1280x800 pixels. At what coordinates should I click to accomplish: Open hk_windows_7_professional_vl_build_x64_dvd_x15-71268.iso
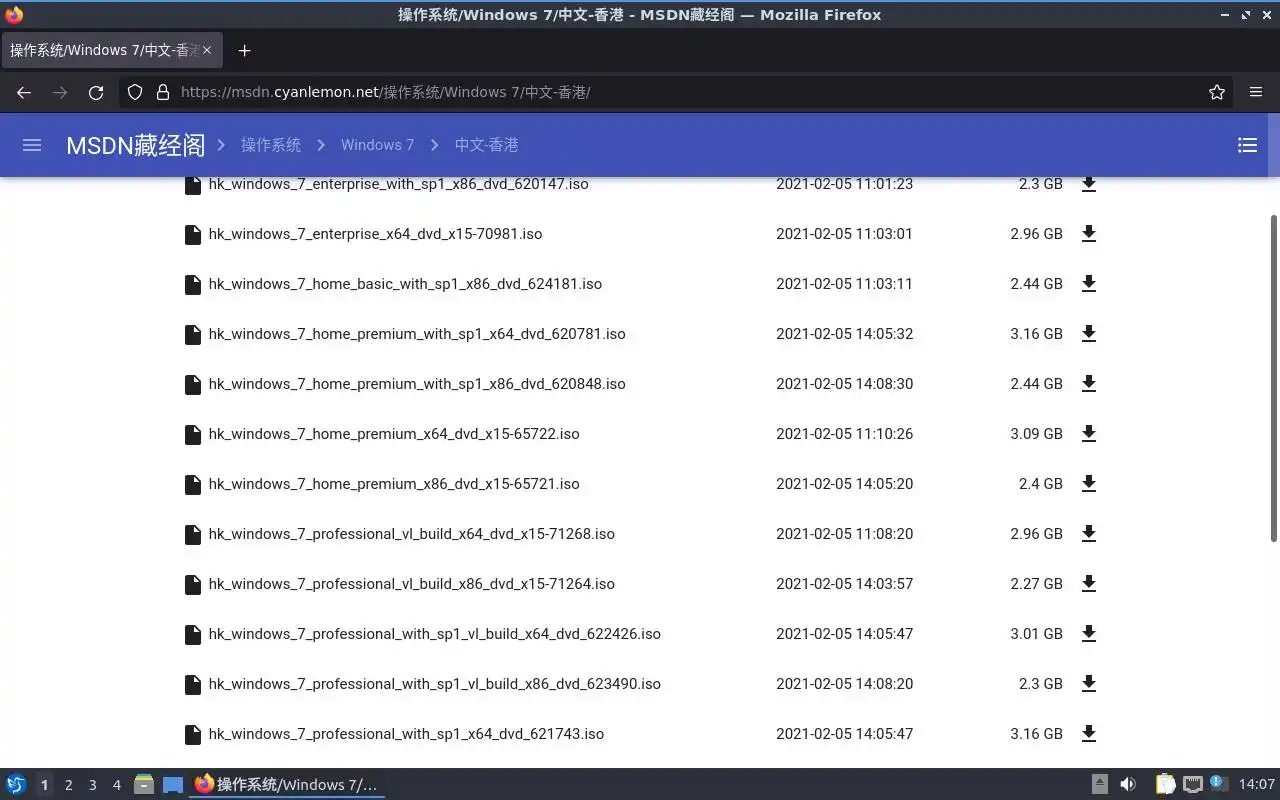pyautogui.click(x=411, y=534)
